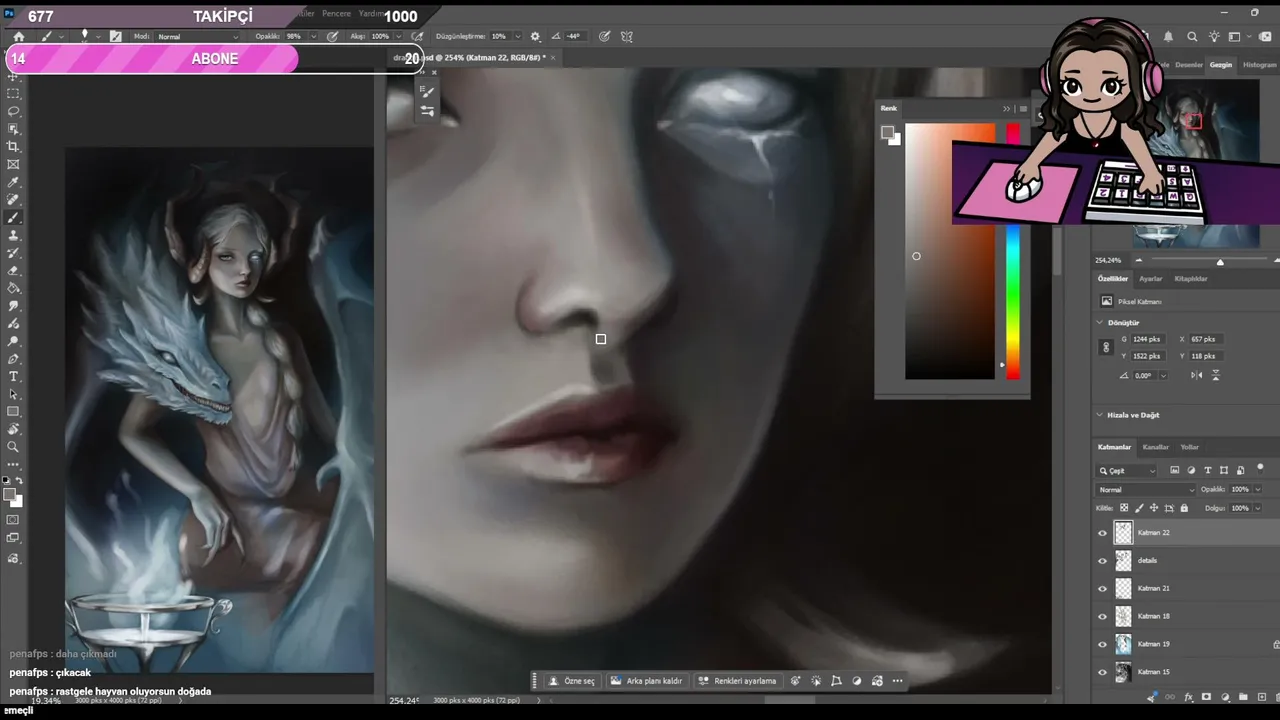Open the contextual bar more options

(x=897, y=681)
